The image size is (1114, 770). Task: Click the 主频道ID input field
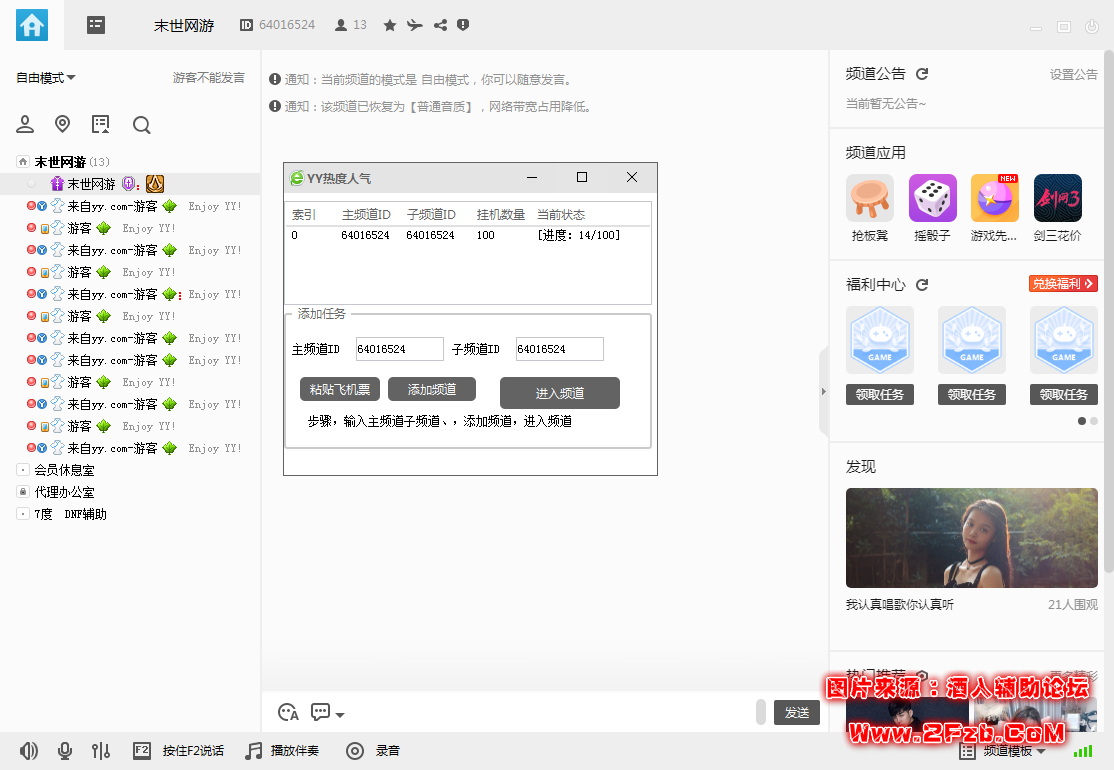(399, 349)
